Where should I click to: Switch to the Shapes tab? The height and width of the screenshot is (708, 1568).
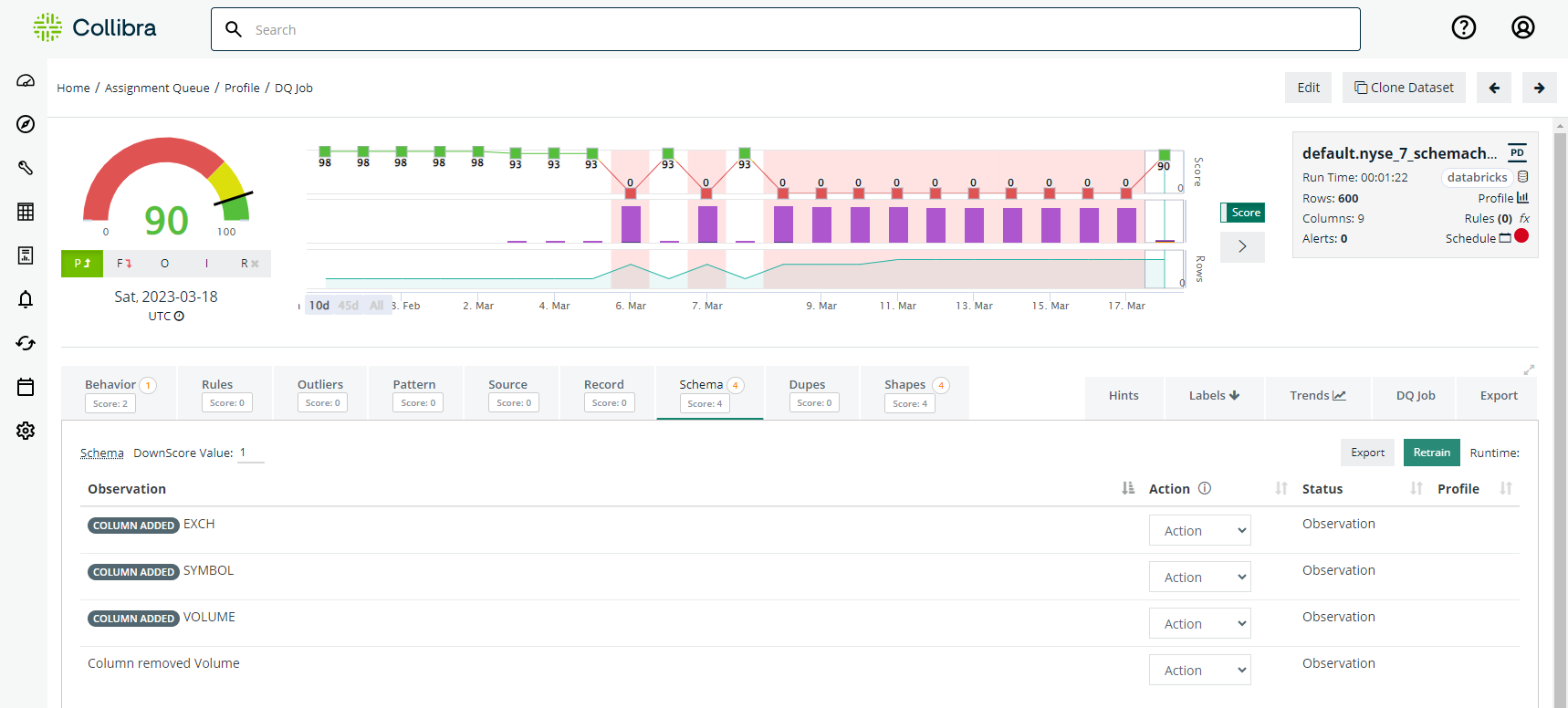[915, 393]
